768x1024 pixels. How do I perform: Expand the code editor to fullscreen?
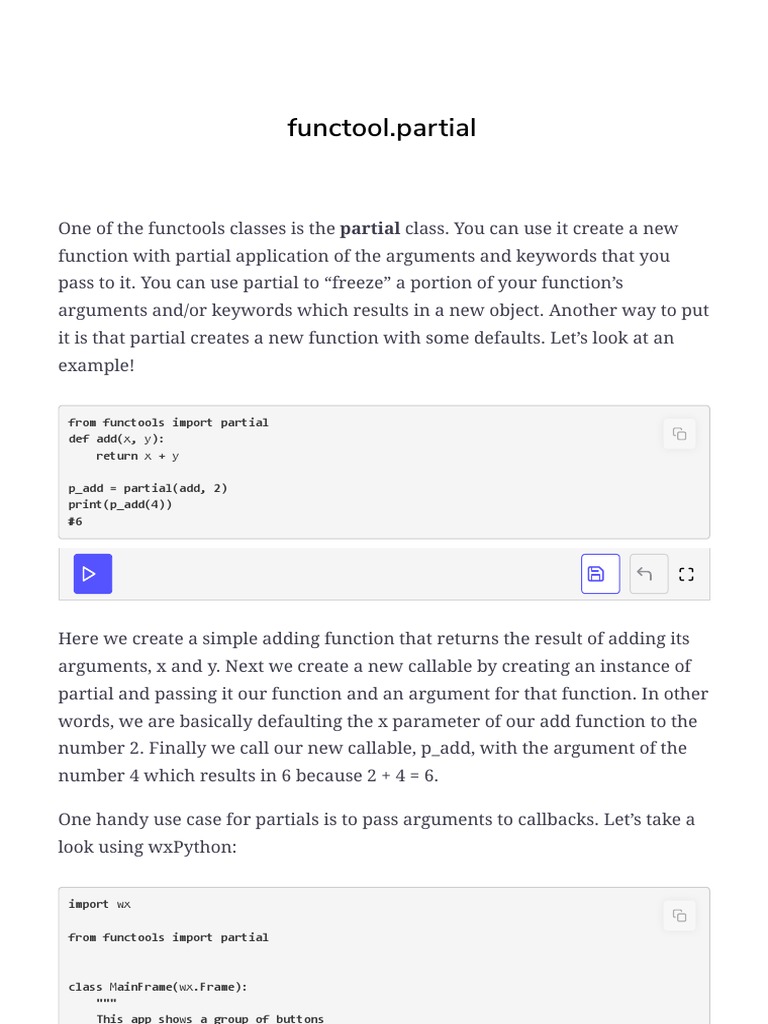(686, 574)
